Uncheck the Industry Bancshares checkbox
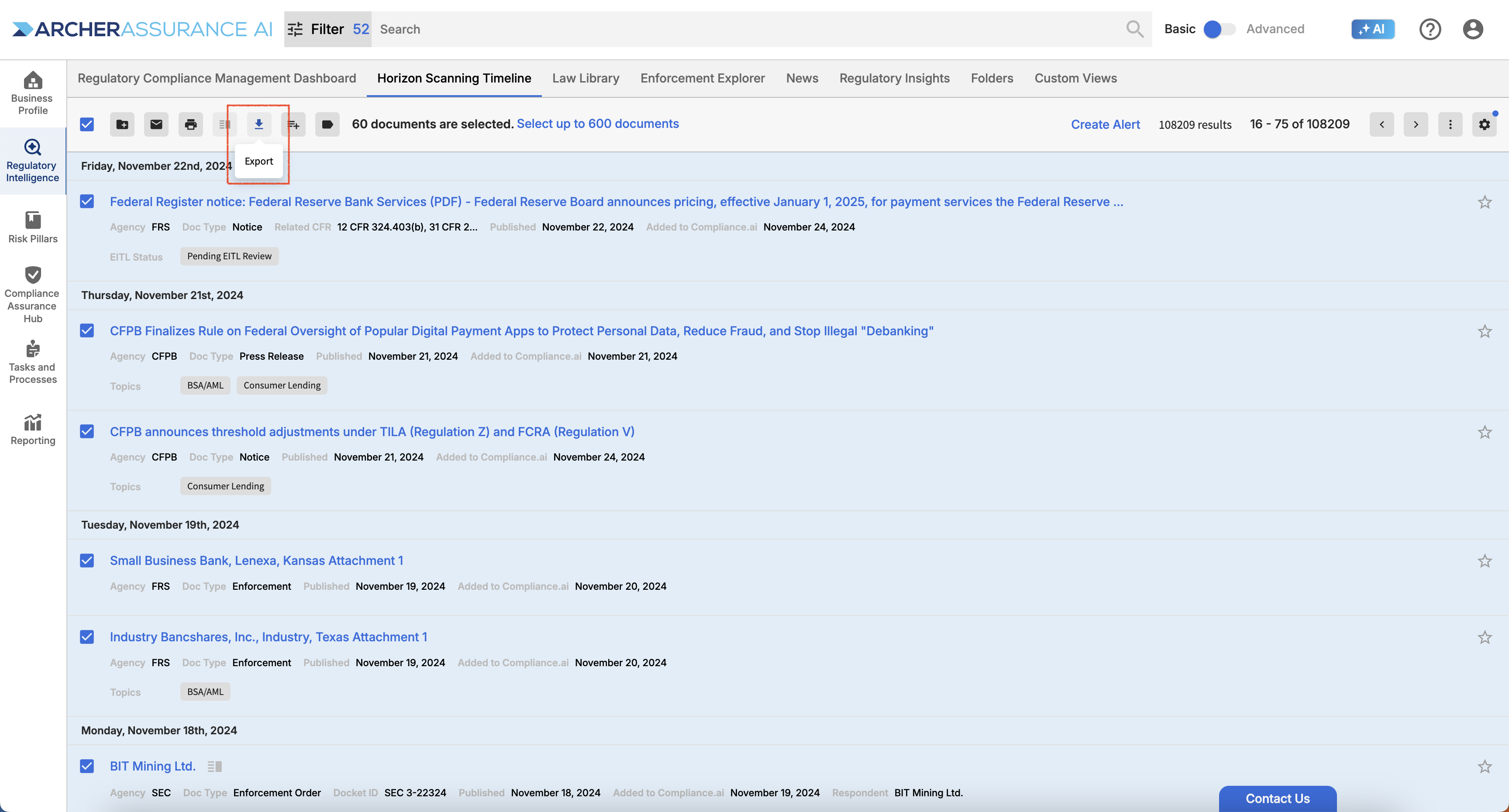The height and width of the screenshot is (812, 1509). pyautogui.click(x=87, y=637)
